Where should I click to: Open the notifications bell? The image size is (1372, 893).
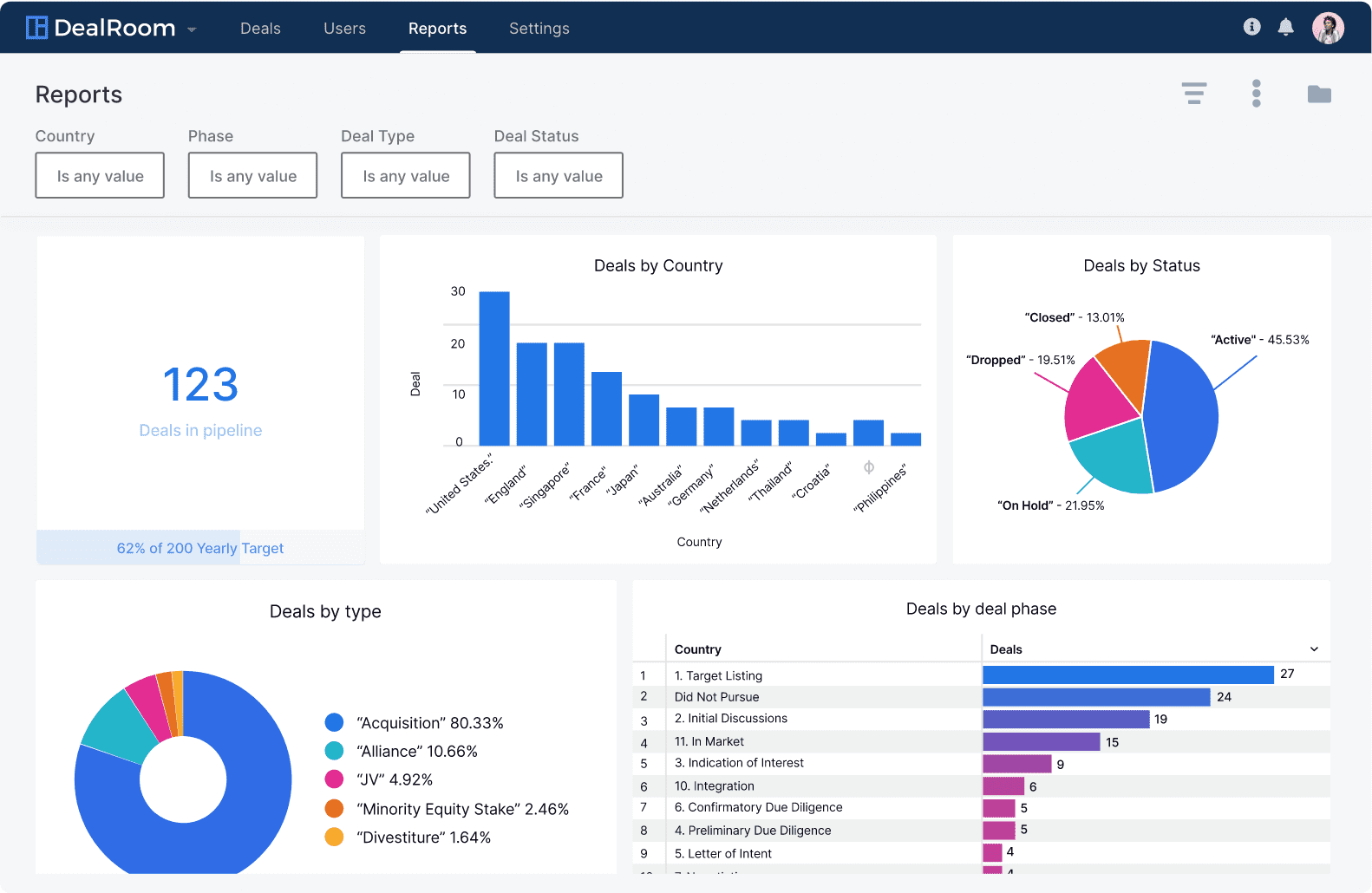pyautogui.click(x=1285, y=27)
